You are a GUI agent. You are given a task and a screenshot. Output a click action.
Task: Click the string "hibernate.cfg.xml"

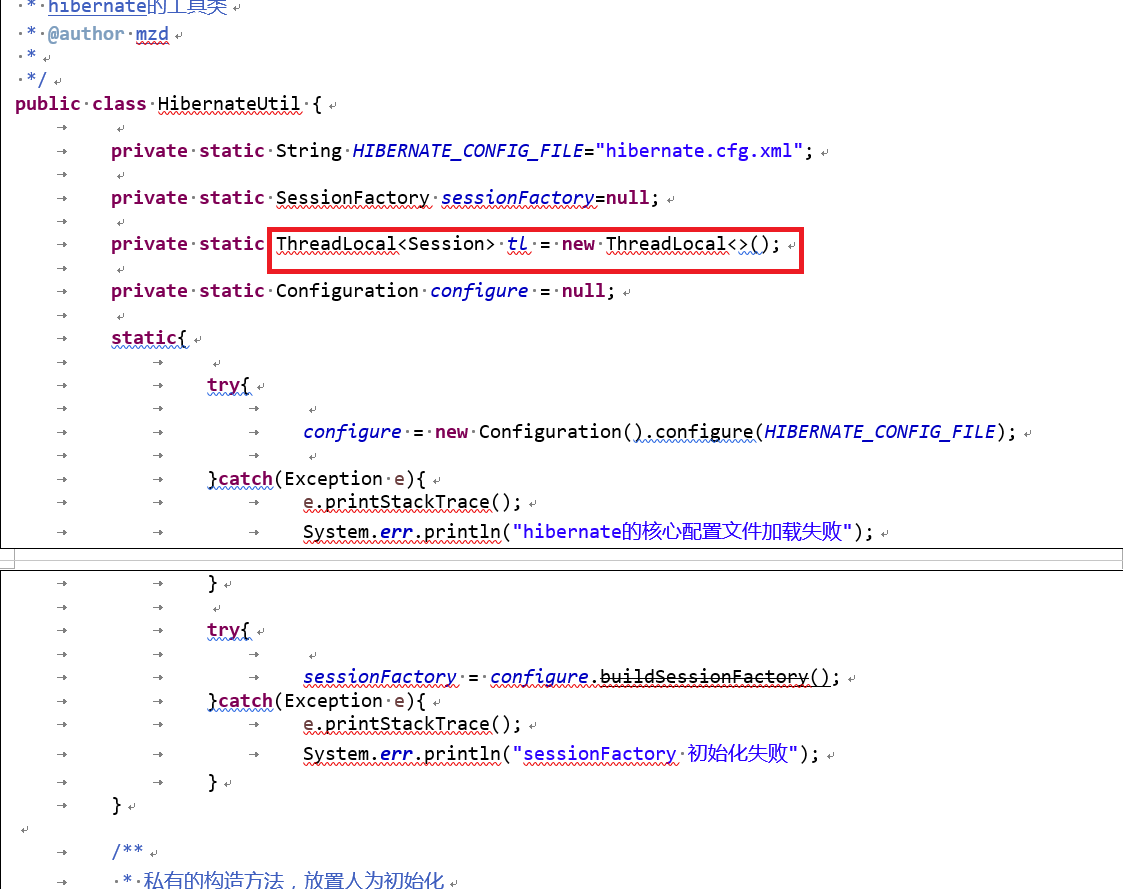click(x=700, y=151)
